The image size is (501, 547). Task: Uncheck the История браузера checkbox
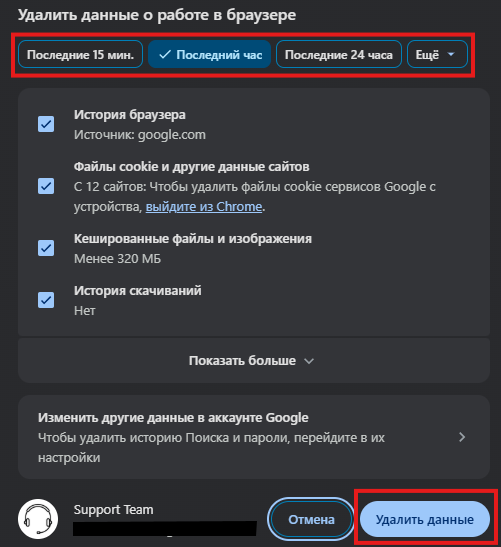tap(46, 124)
